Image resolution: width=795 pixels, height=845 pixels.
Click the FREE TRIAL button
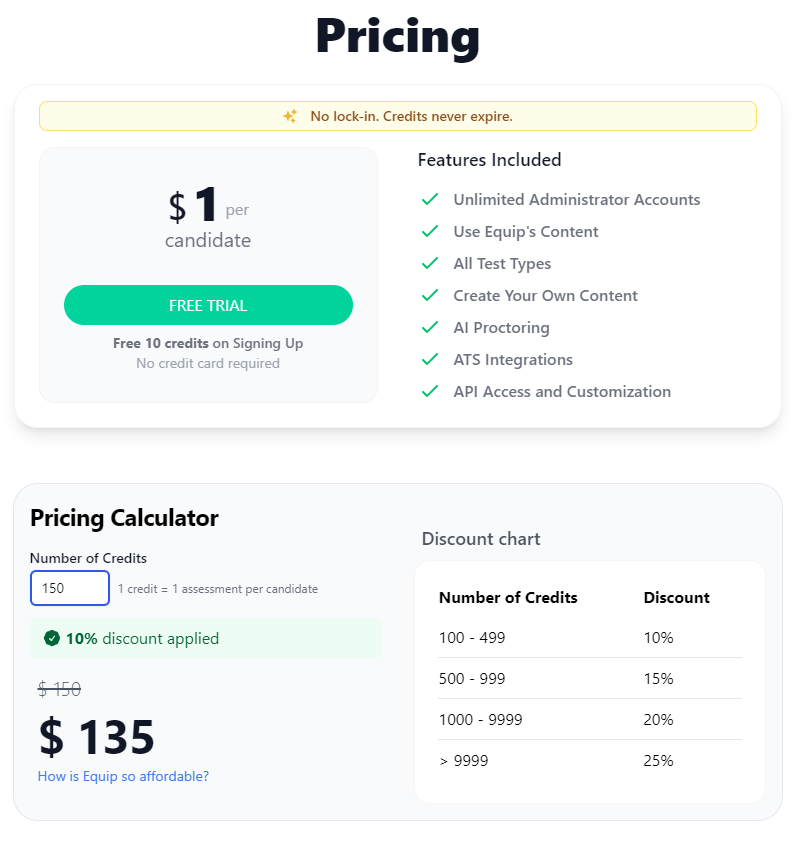(208, 305)
